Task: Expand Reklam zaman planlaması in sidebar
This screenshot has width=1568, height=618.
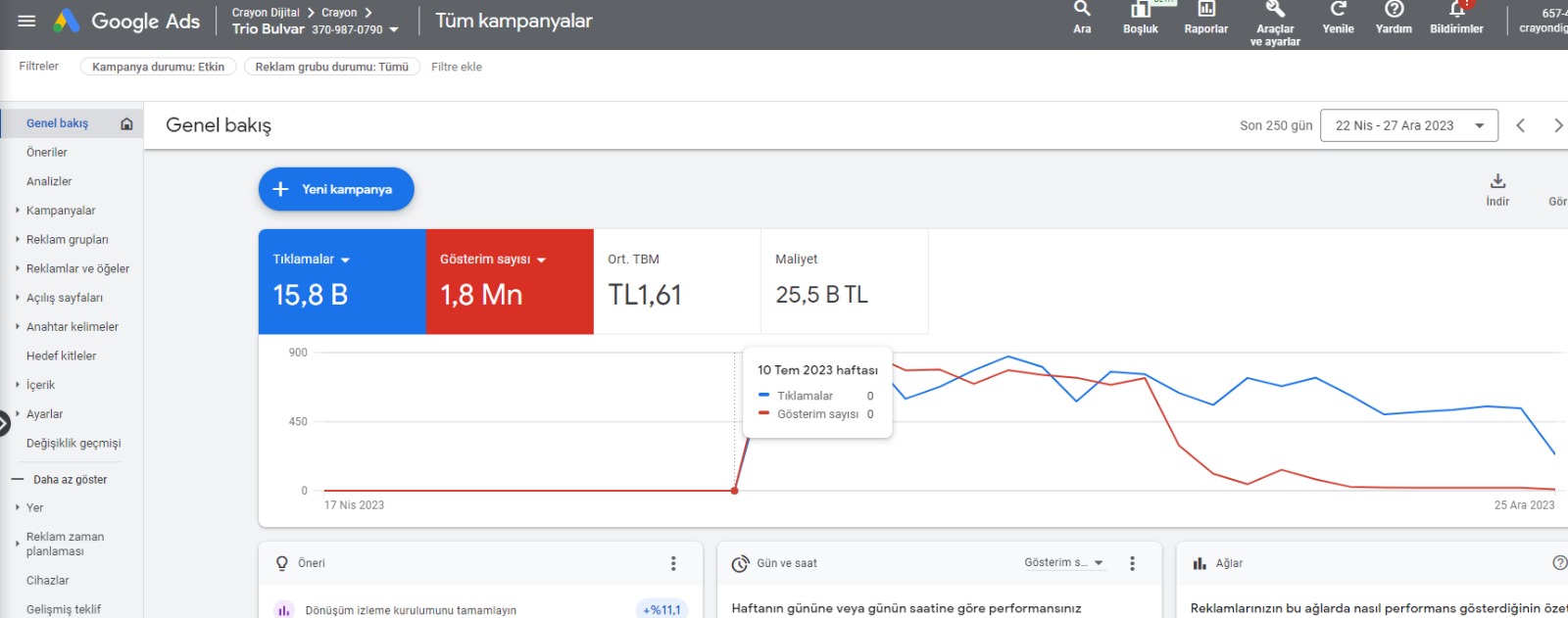Action: [x=18, y=544]
